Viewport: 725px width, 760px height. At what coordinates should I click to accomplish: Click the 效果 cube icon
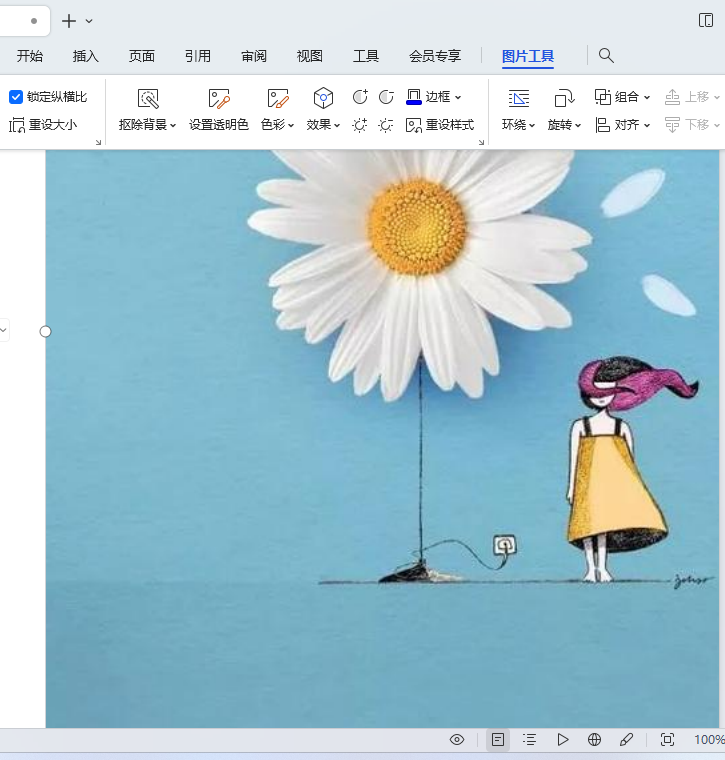click(x=323, y=98)
